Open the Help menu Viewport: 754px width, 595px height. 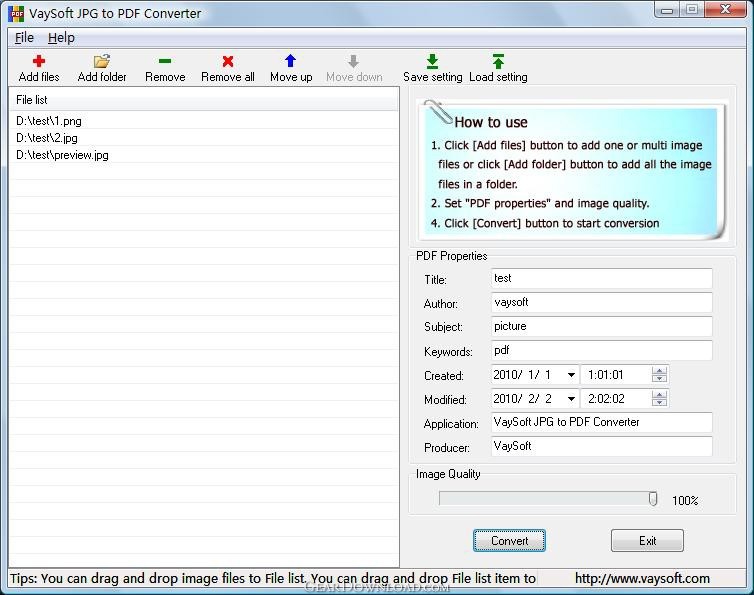(61, 38)
